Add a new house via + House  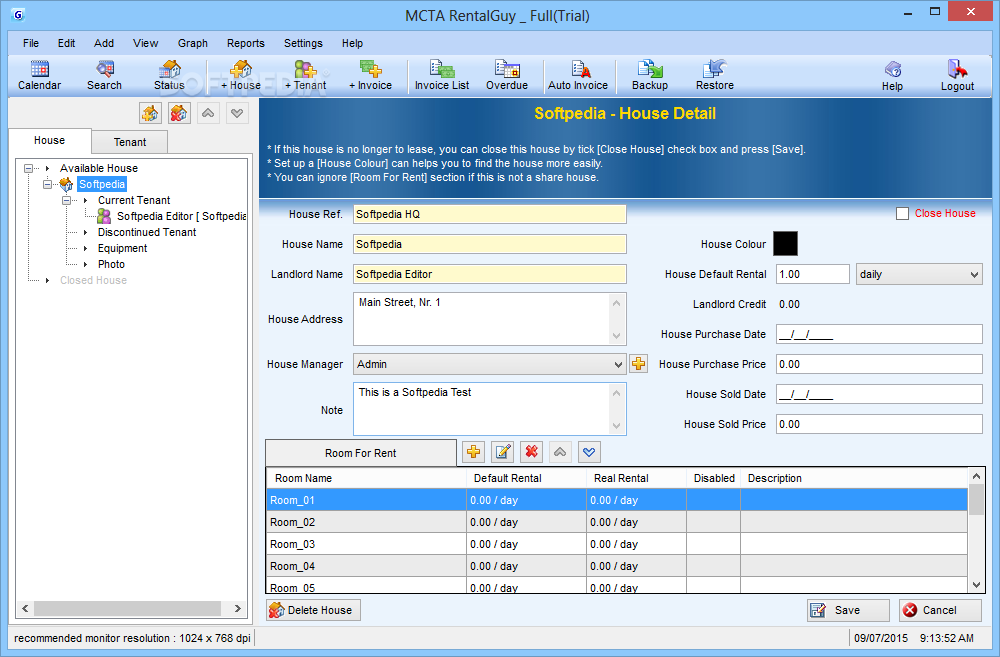pos(241,75)
